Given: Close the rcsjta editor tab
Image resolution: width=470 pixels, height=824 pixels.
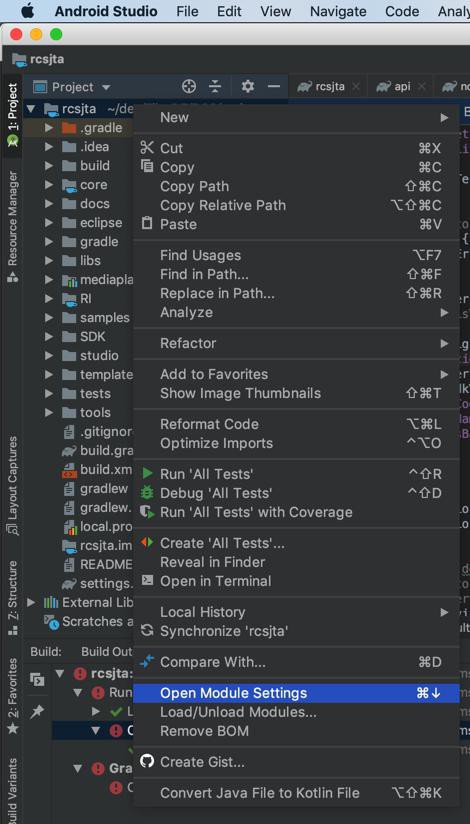Looking at the screenshot, I should click(356, 87).
